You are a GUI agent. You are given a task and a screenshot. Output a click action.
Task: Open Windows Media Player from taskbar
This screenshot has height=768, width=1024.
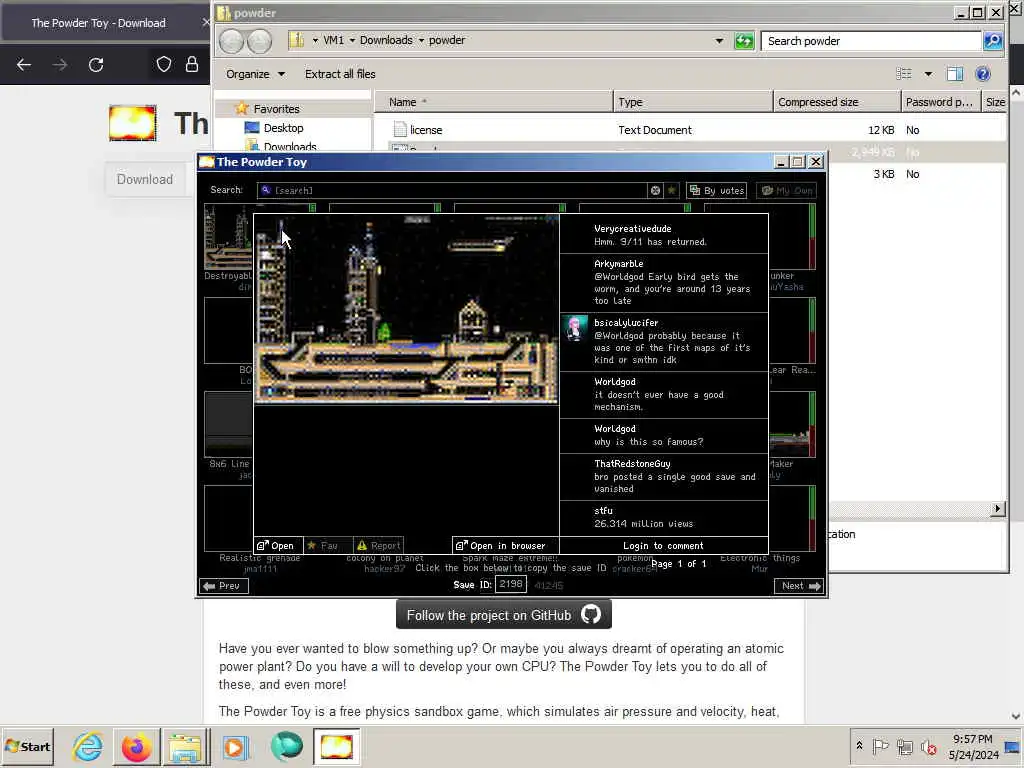235,746
